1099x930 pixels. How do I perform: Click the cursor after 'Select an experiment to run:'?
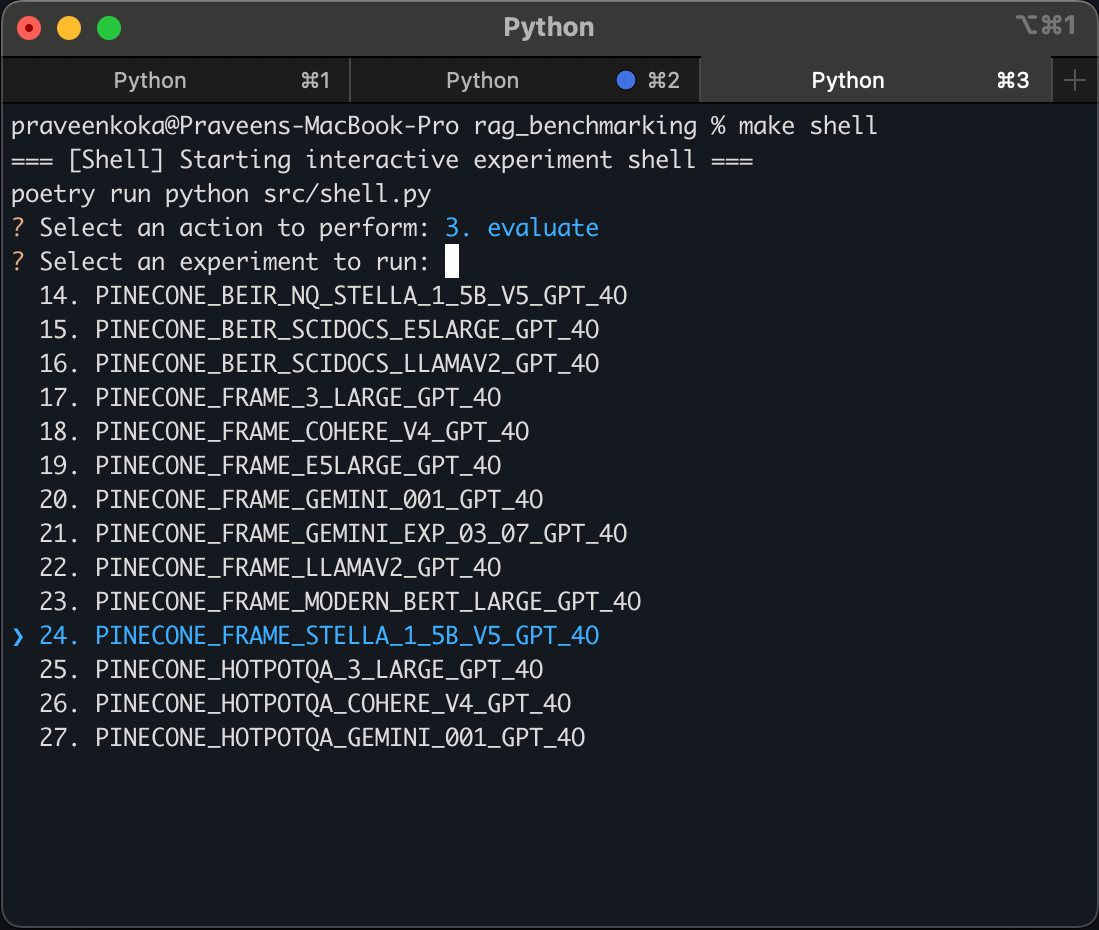452,261
